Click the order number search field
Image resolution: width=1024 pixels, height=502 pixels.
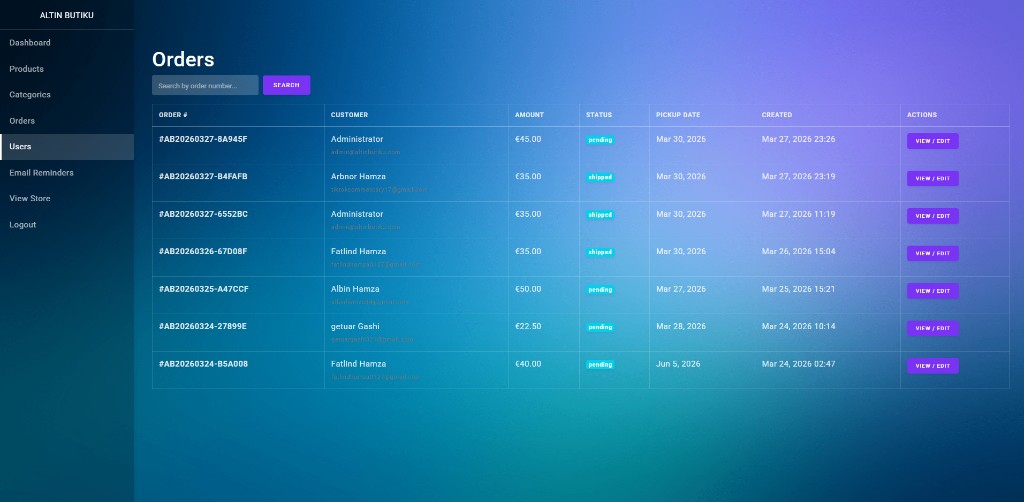click(205, 85)
